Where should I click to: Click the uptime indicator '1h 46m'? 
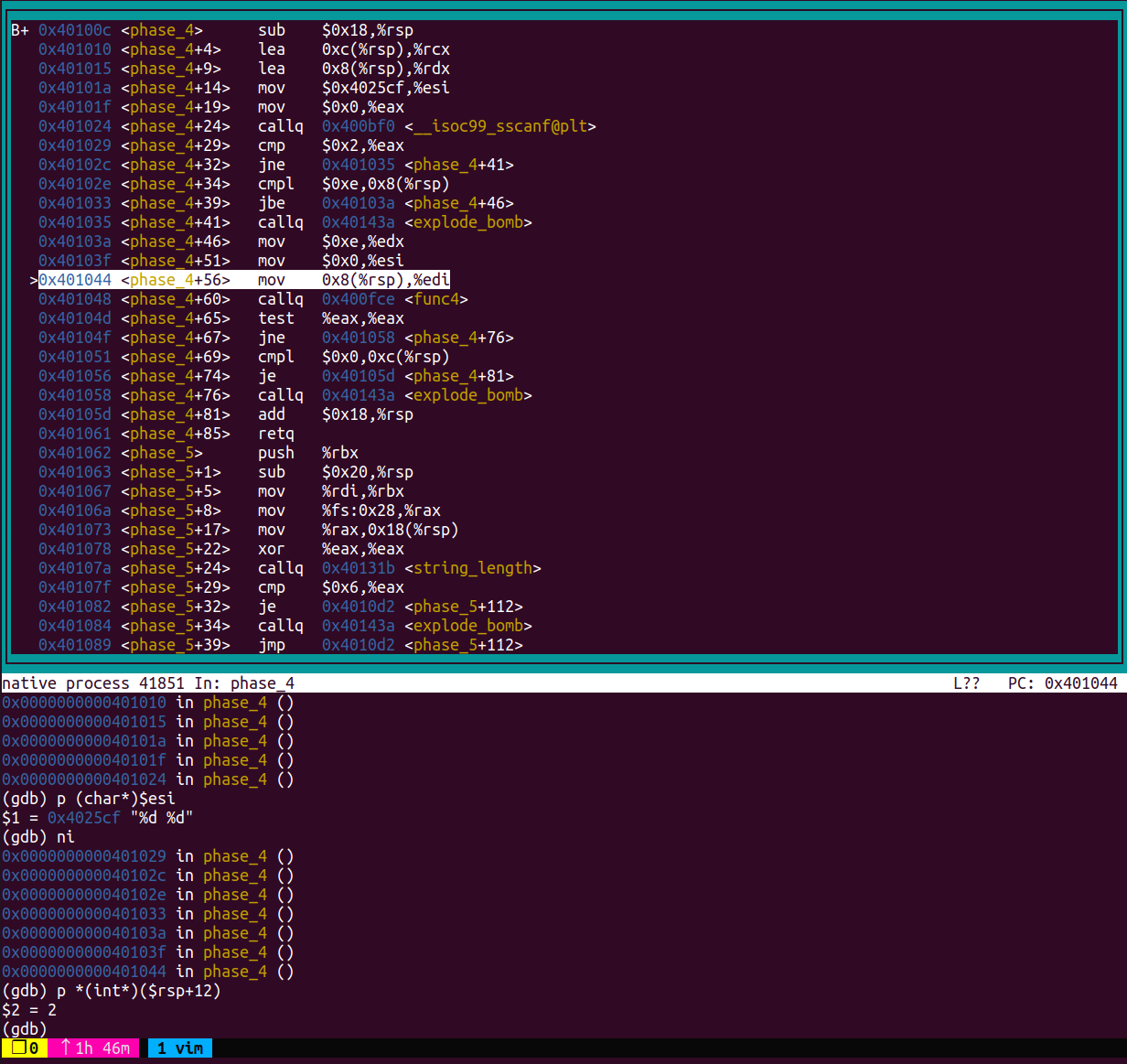tap(93, 1048)
